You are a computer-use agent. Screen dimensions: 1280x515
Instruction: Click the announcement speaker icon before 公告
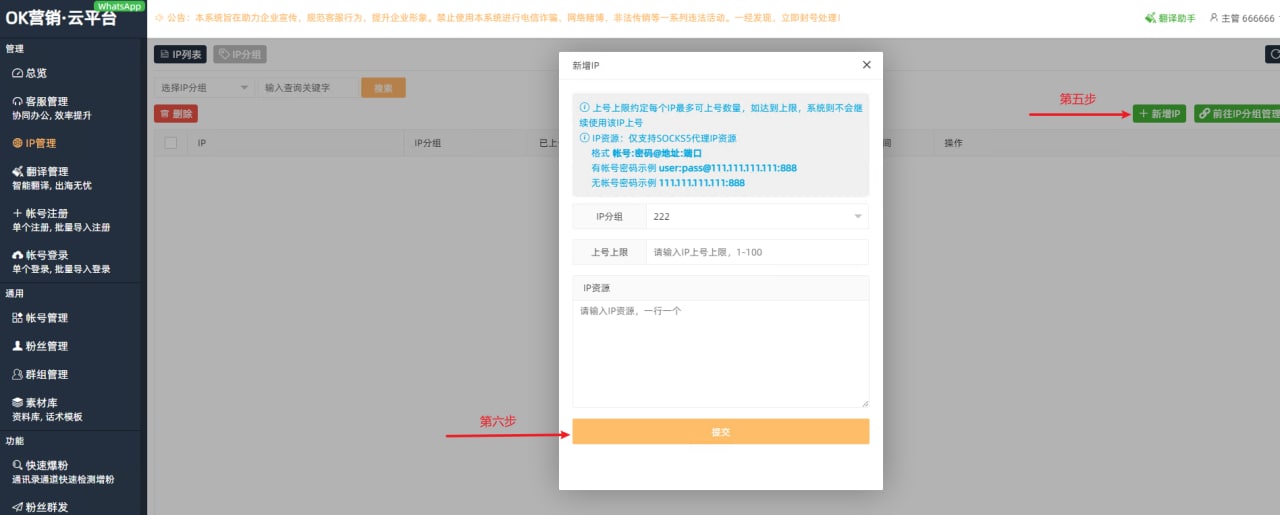[159, 18]
